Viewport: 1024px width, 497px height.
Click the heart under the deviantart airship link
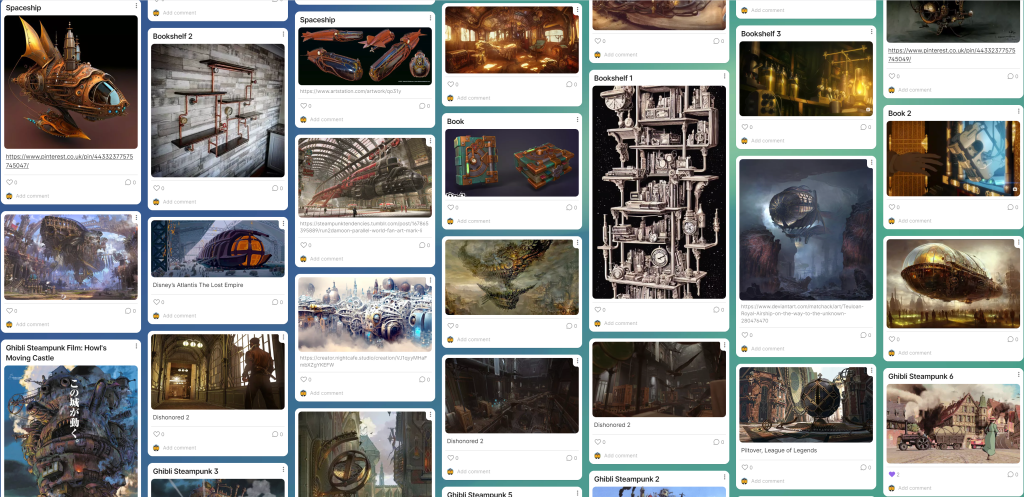[744, 335]
